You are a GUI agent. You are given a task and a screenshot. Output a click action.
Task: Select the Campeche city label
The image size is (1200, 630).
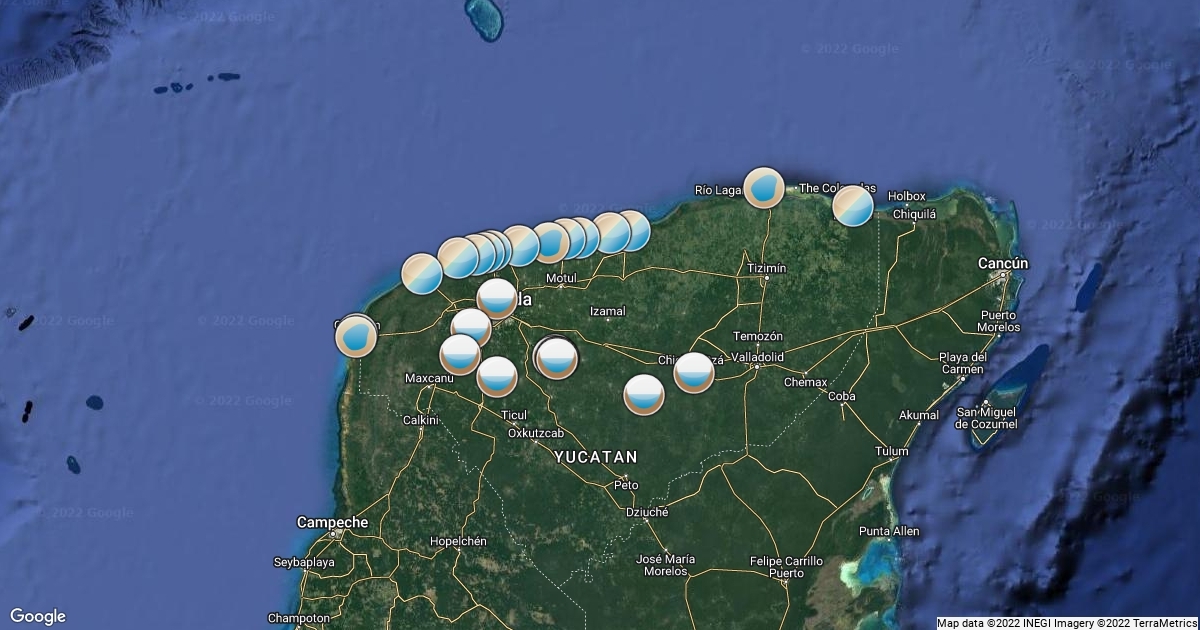332,522
